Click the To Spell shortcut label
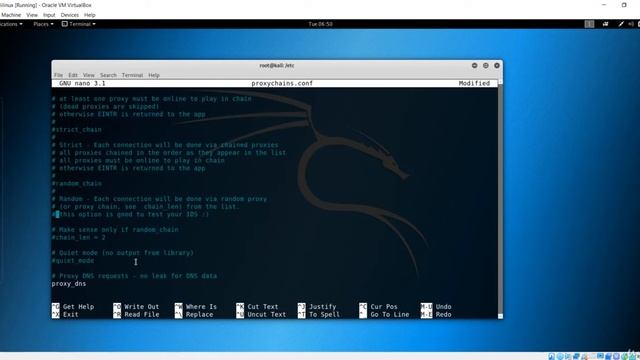Image resolution: width=640 pixels, height=360 pixels. [324, 314]
